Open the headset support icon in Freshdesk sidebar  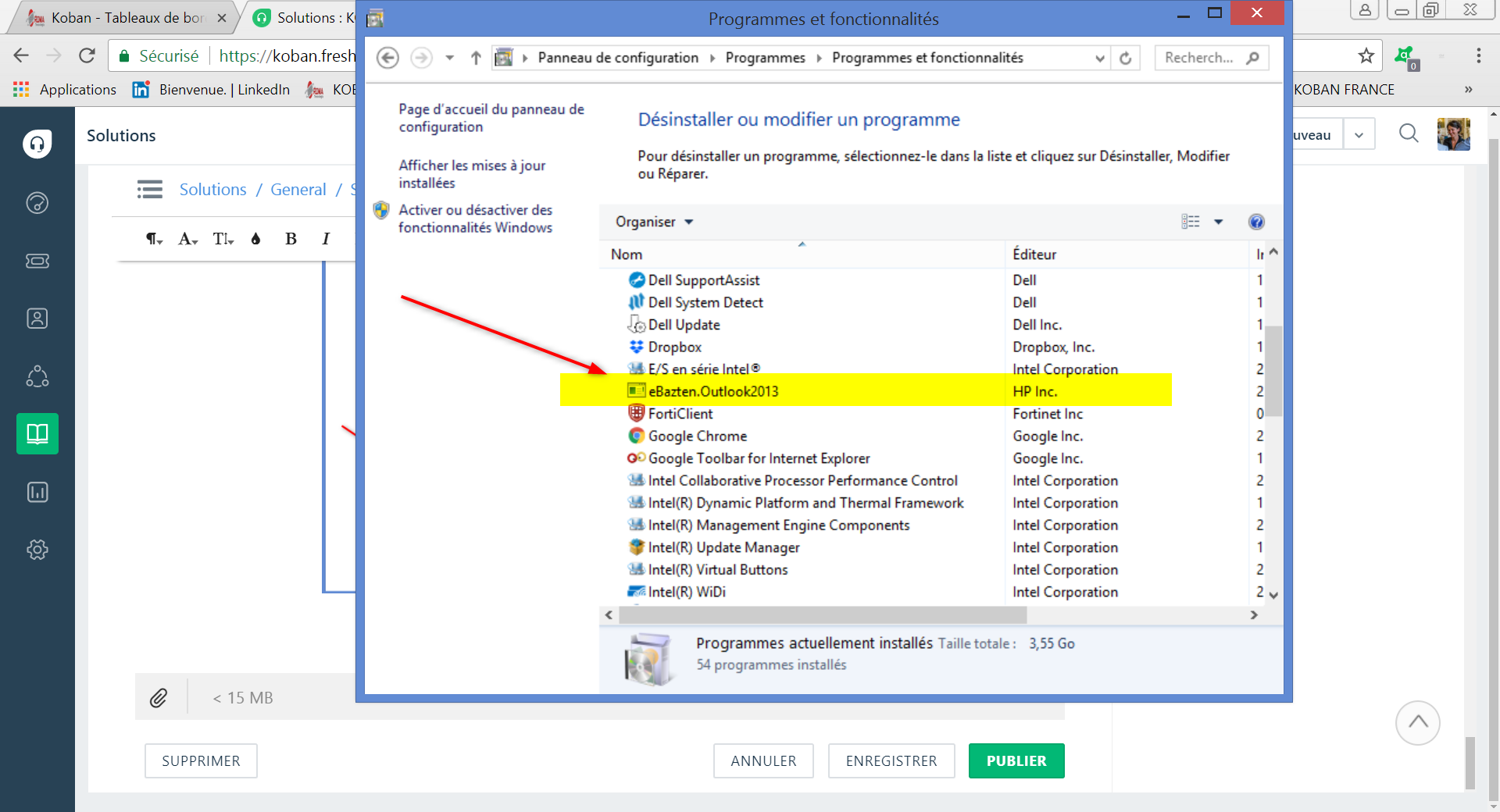point(37,144)
